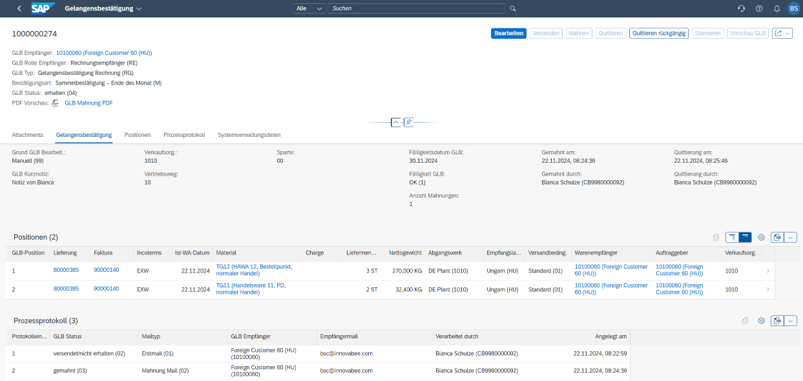
Task: Click Quittieren rückgängig button
Action: coord(659,33)
